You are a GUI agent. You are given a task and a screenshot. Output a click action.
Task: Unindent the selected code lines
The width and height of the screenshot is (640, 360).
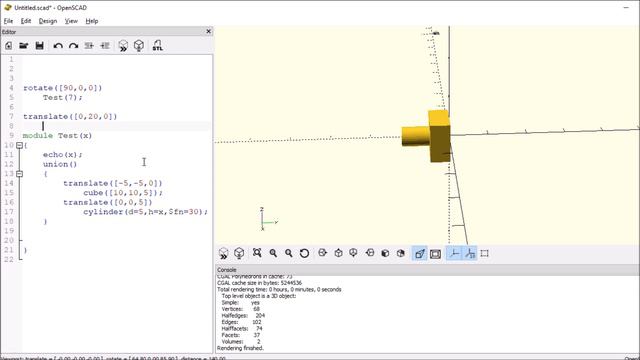(x=89, y=46)
